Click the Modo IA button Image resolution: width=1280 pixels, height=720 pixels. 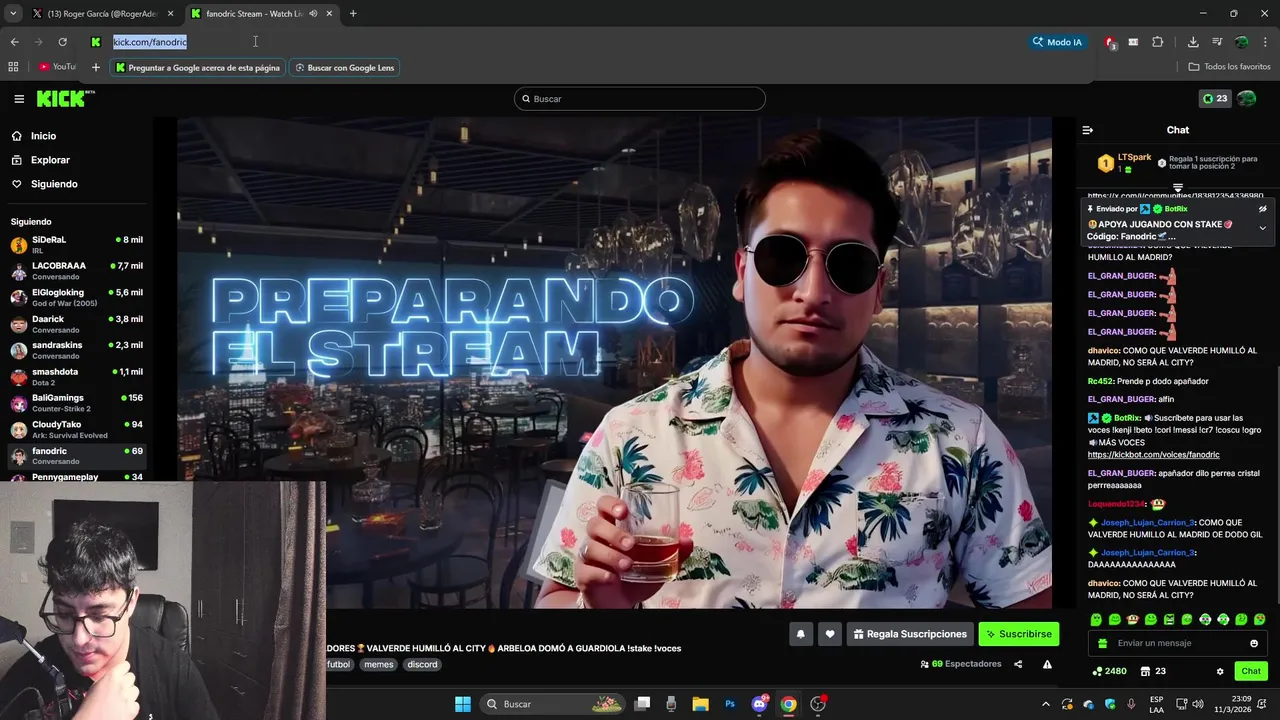tap(1057, 42)
